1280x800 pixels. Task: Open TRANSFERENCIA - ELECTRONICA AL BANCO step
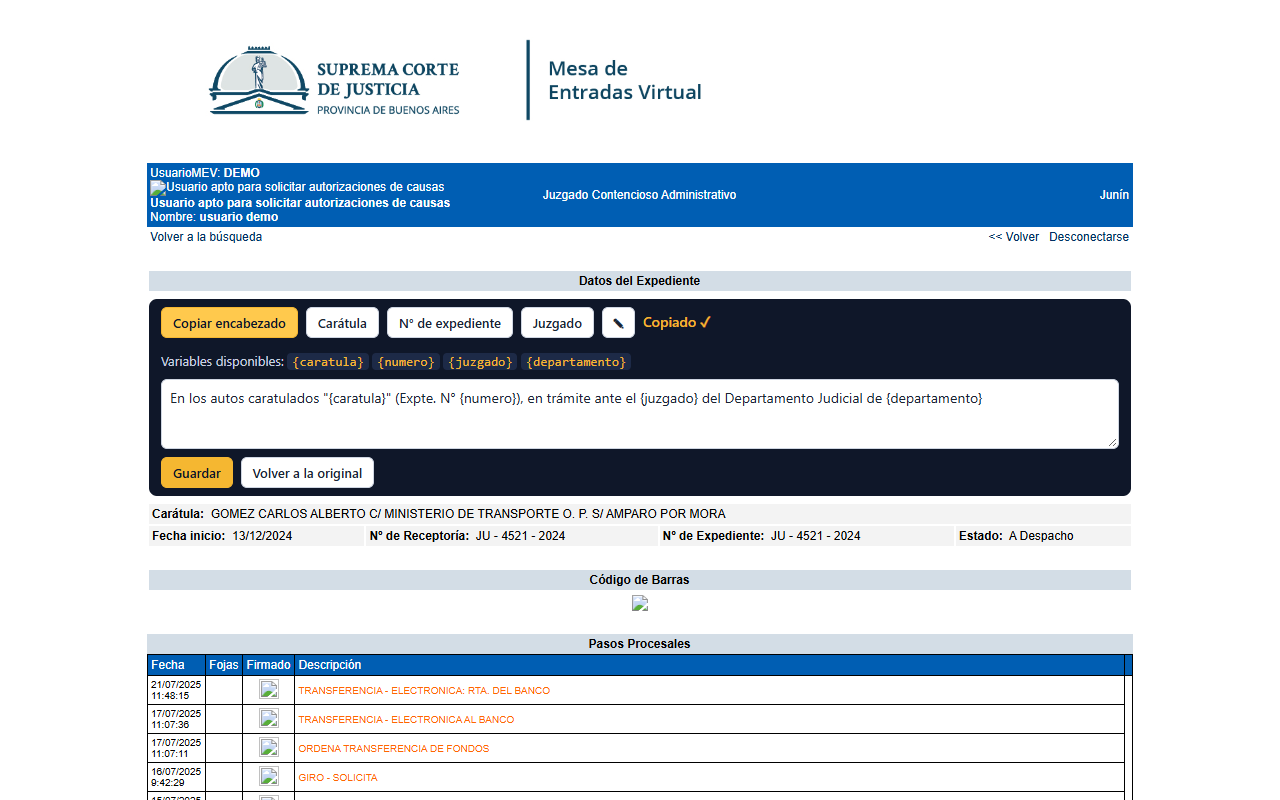406,720
